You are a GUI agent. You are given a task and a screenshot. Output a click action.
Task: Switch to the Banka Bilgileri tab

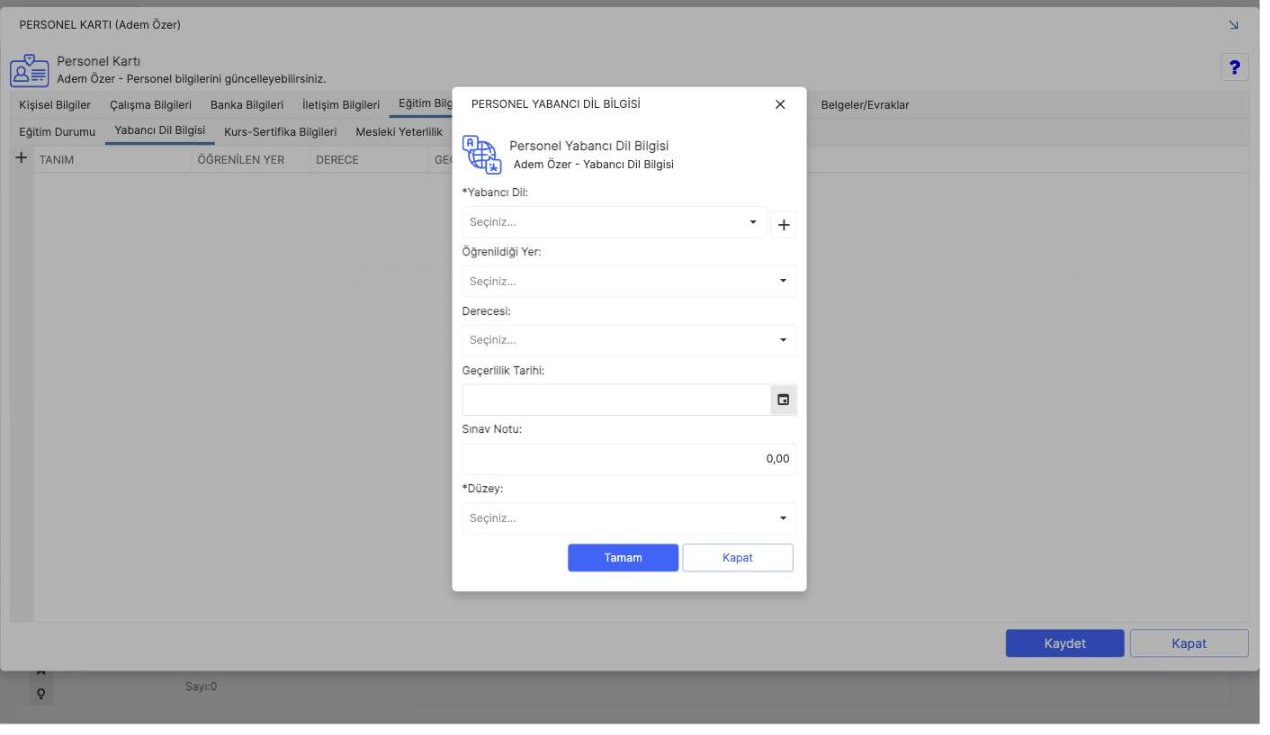(x=247, y=105)
